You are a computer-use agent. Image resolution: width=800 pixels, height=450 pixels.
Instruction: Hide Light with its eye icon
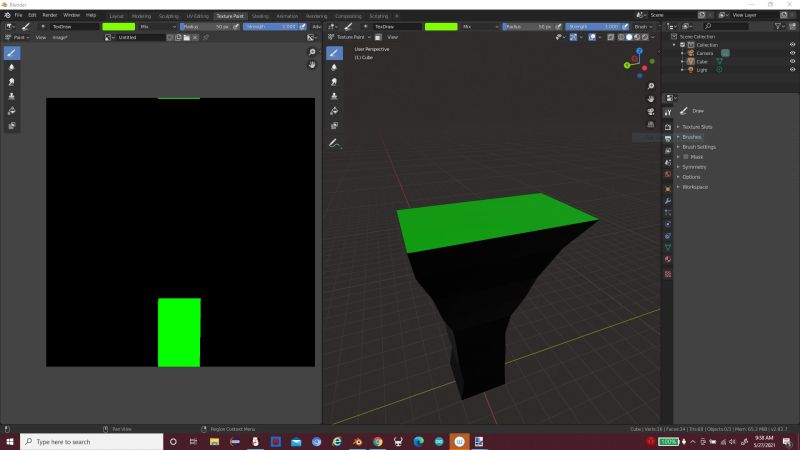[792, 70]
